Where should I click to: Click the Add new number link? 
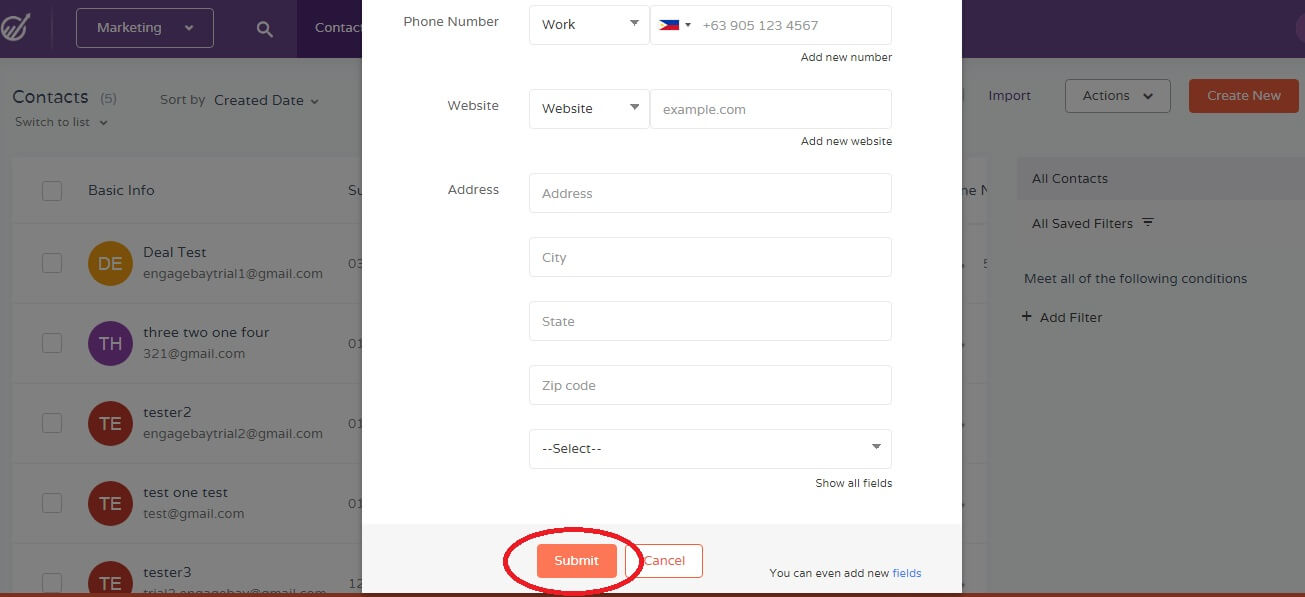845,57
